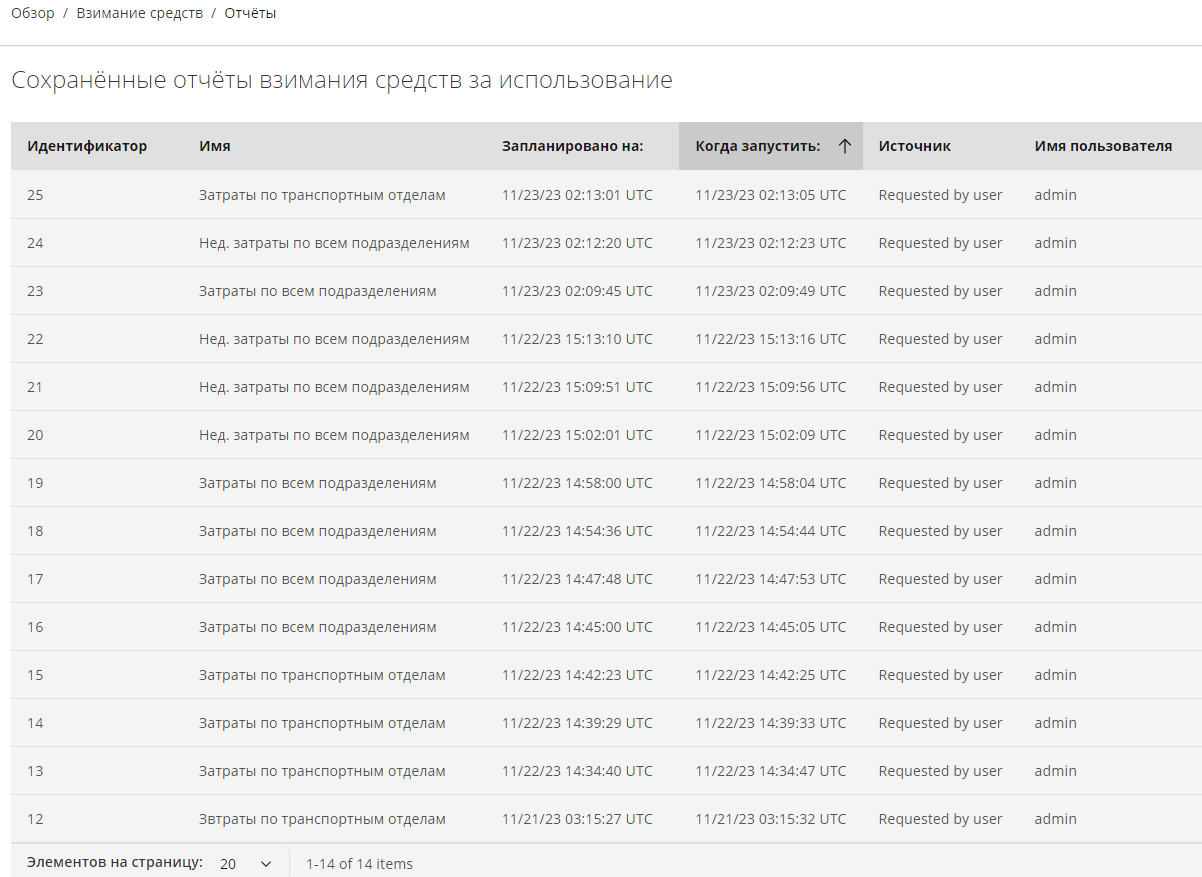Image resolution: width=1202 pixels, height=877 pixels.
Task: Open scheduled time 11/22/23 14:42:23 UTC
Action: click(577, 675)
